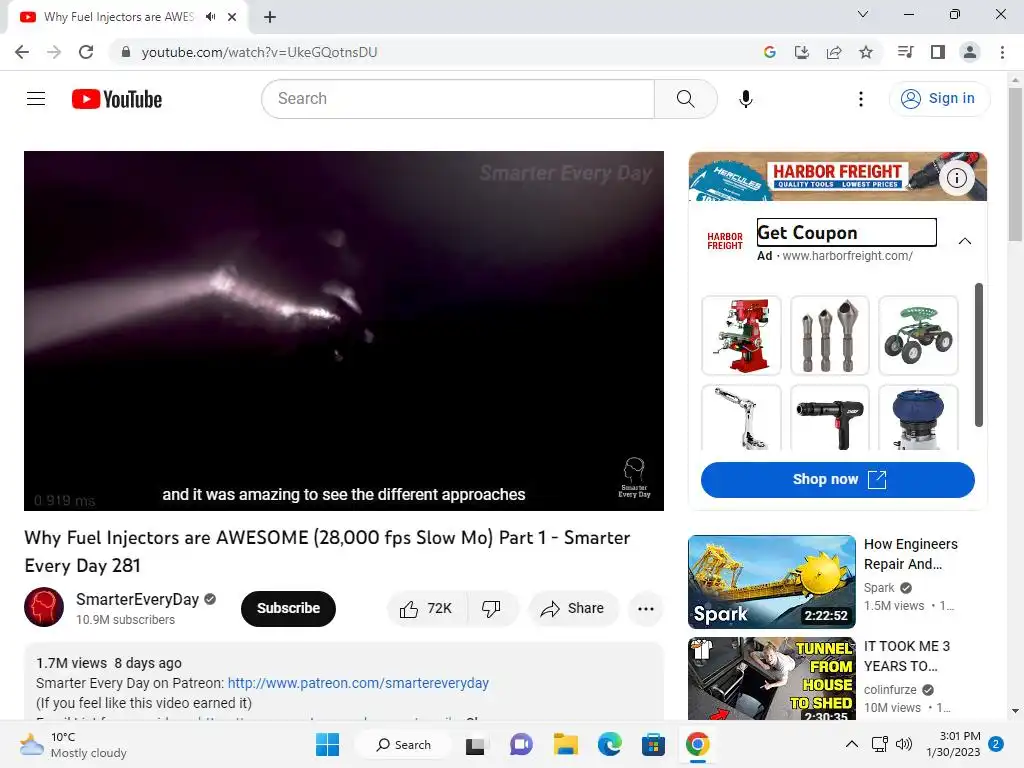Click Sign in button
Image resolution: width=1024 pixels, height=768 pixels.
pos(938,99)
